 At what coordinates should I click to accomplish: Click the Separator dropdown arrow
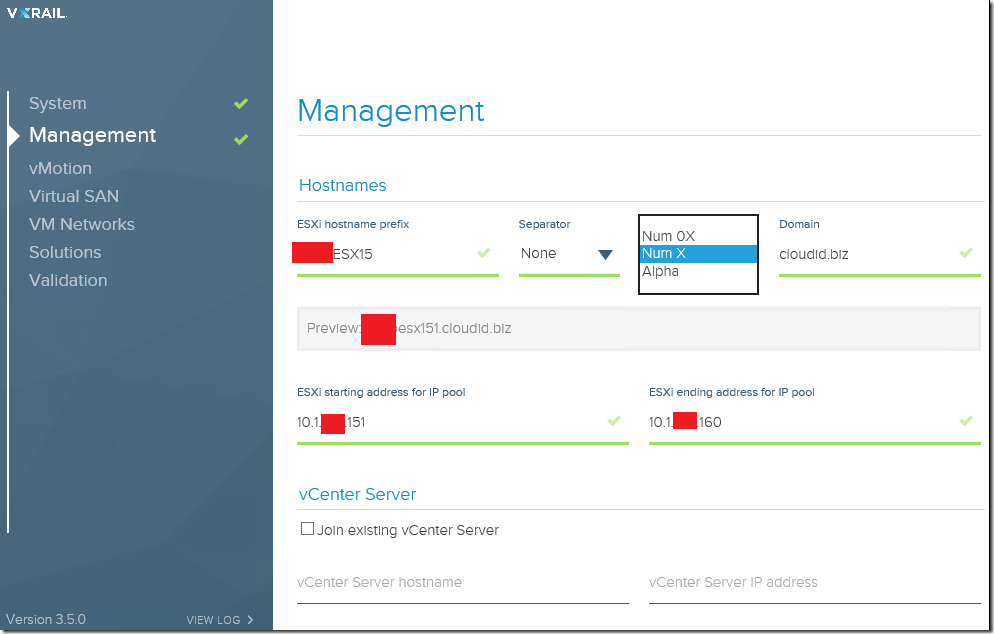click(x=605, y=255)
